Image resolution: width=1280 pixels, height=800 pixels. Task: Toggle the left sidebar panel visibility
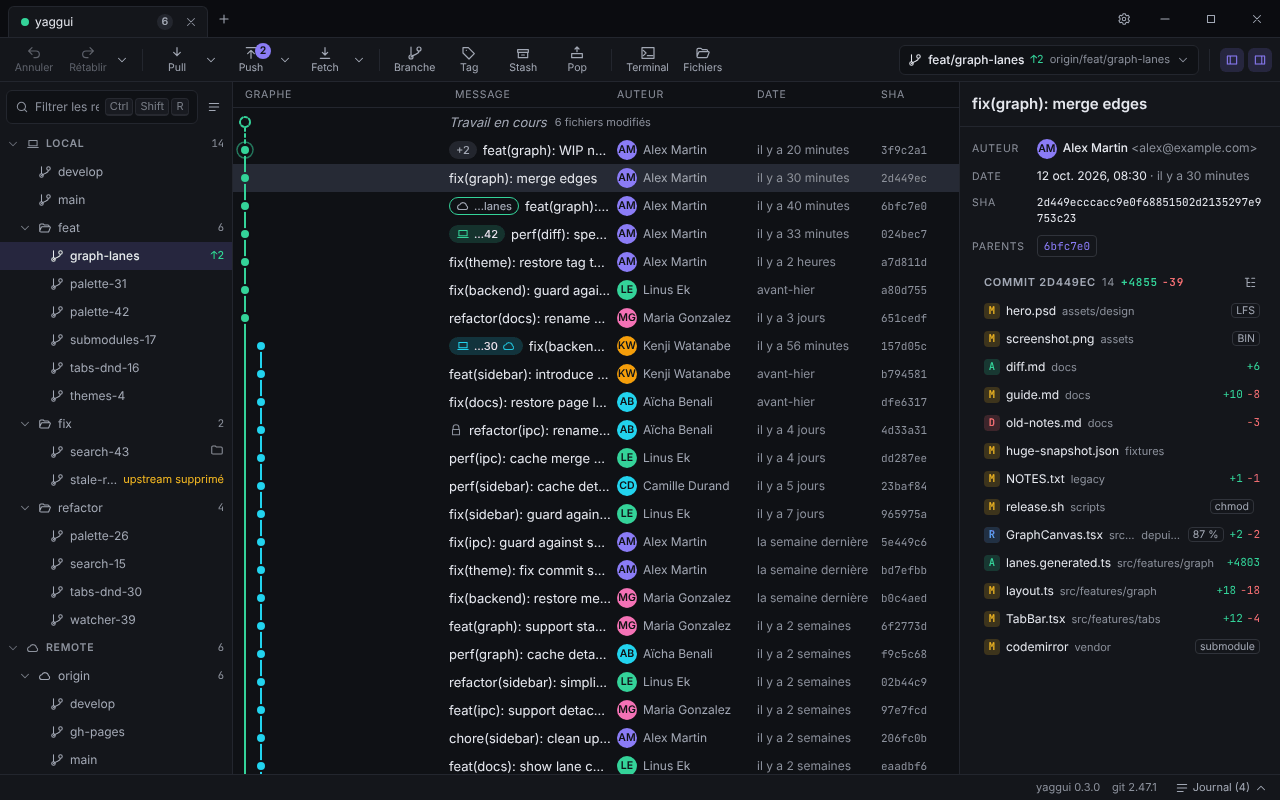(x=1232, y=60)
